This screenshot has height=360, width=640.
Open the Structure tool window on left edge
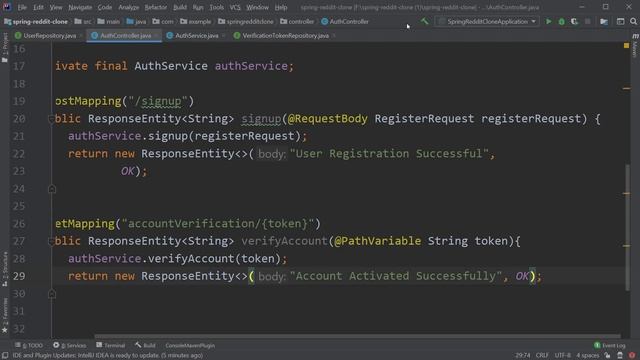click(x=4, y=269)
